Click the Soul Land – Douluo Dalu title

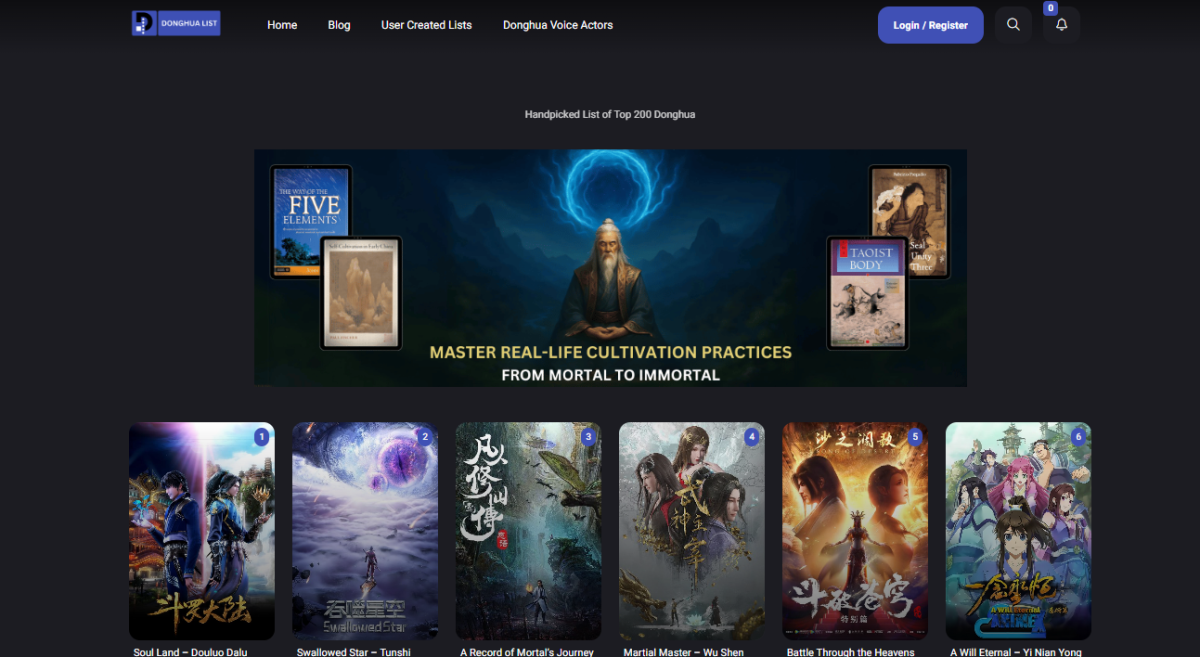pyautogui.click(x=190, y=652)
